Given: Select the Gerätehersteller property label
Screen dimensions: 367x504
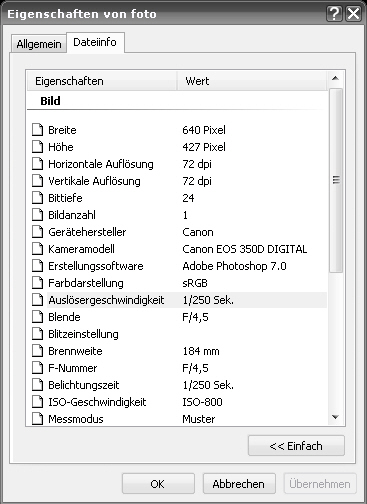Looking at the screenshot, I should (87, 232).
